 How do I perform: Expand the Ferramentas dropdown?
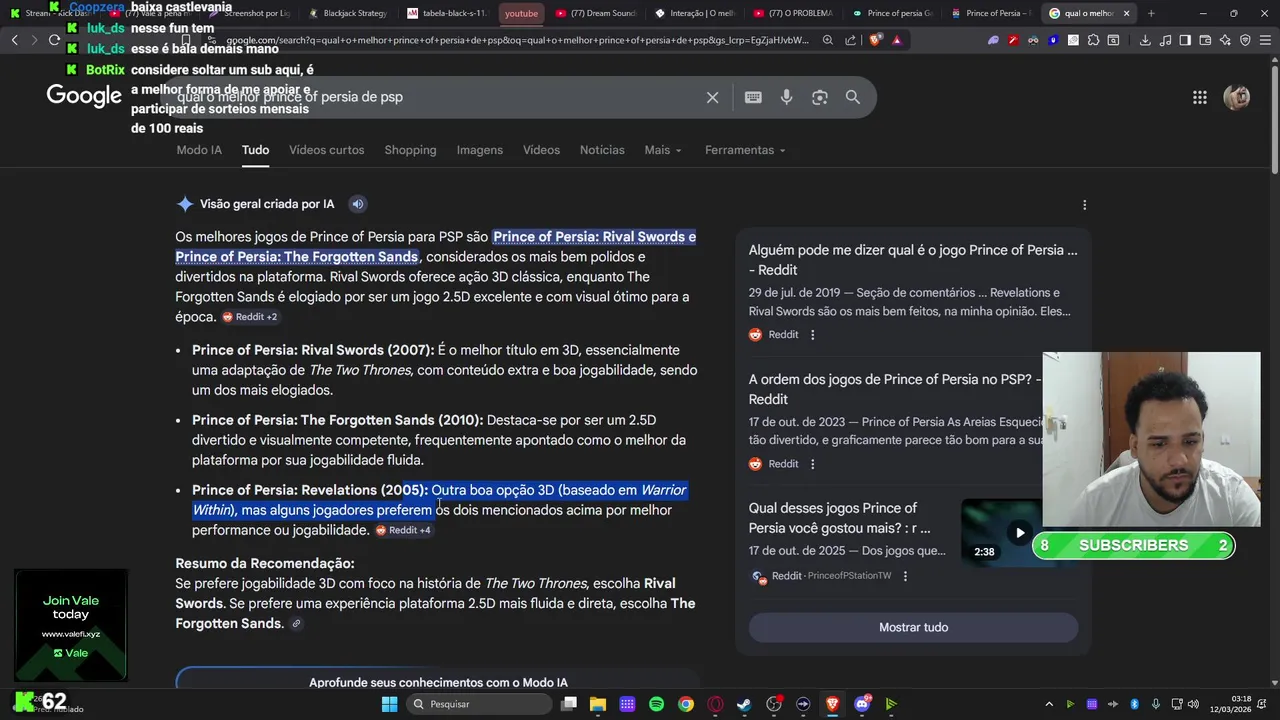point(745,150)
